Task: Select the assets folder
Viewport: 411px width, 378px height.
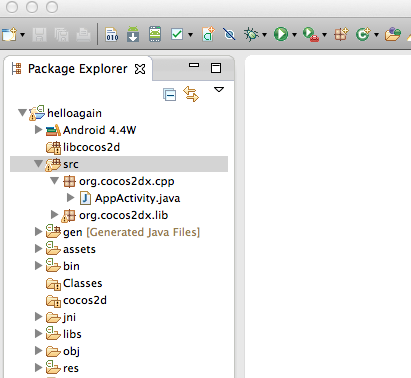Action: (79, 249)
